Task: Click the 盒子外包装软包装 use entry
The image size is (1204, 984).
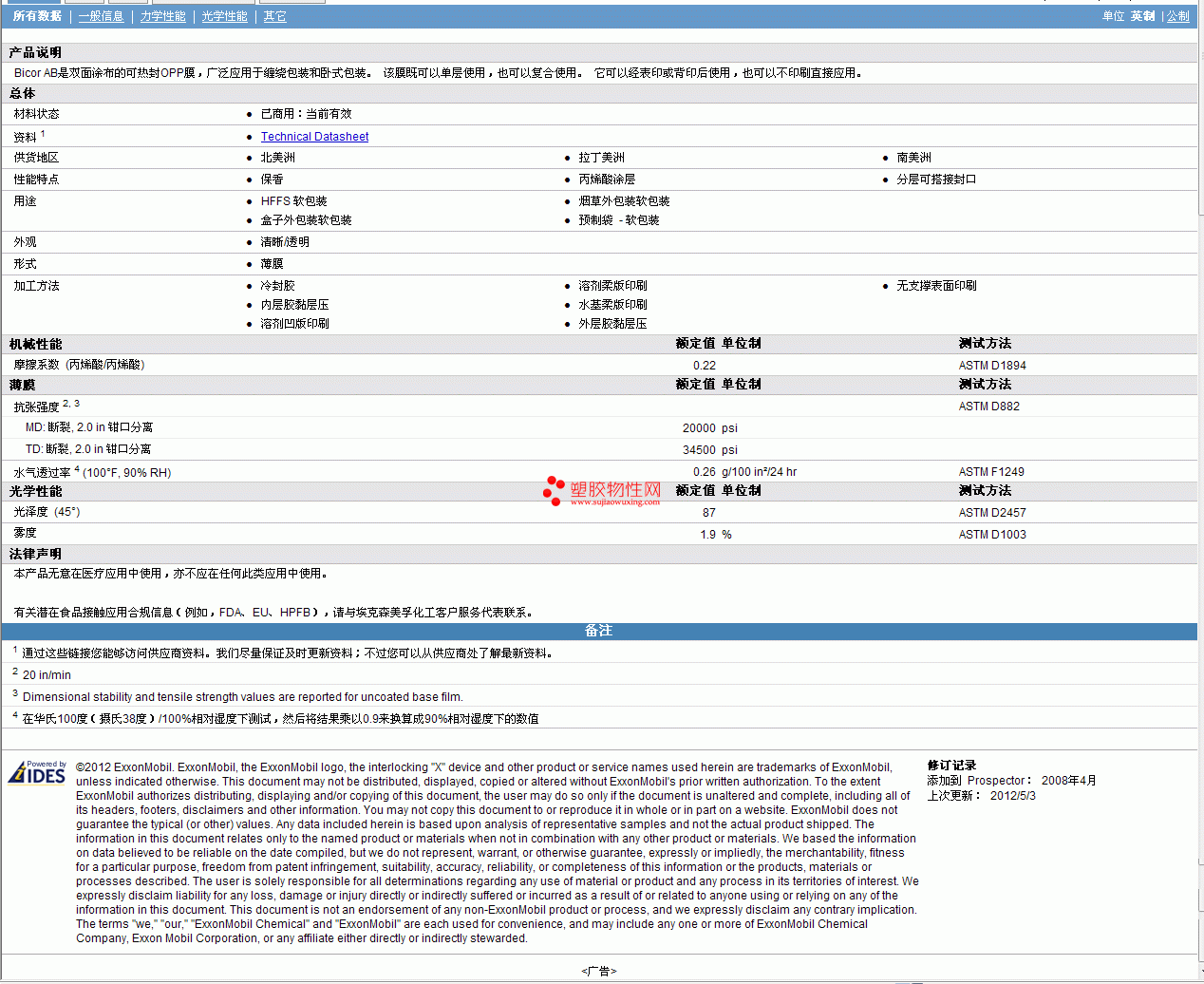Action: point(307,220)
